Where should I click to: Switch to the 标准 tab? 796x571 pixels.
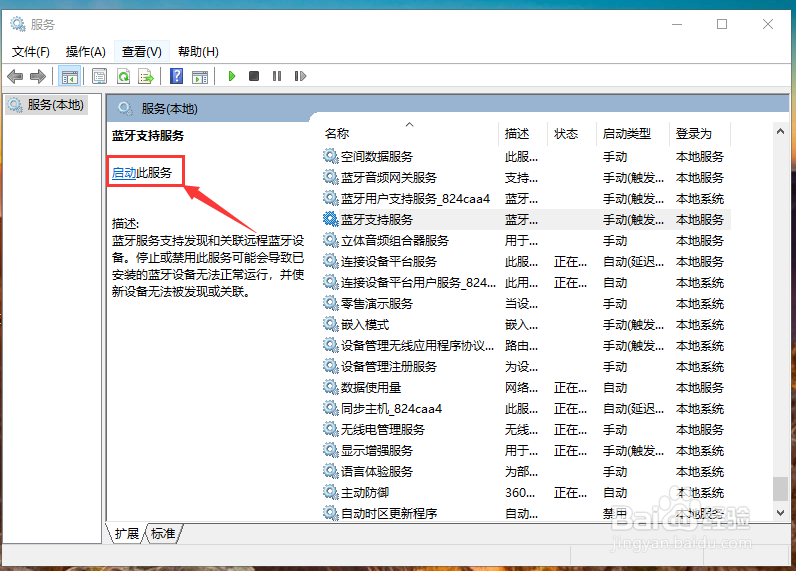click(x=163, y=533)
